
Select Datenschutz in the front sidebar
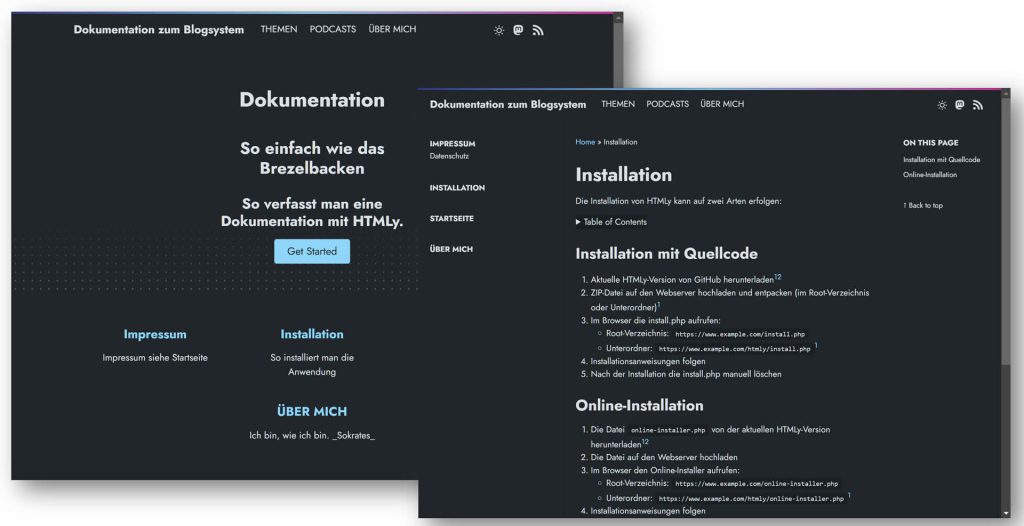coord(449,156)
